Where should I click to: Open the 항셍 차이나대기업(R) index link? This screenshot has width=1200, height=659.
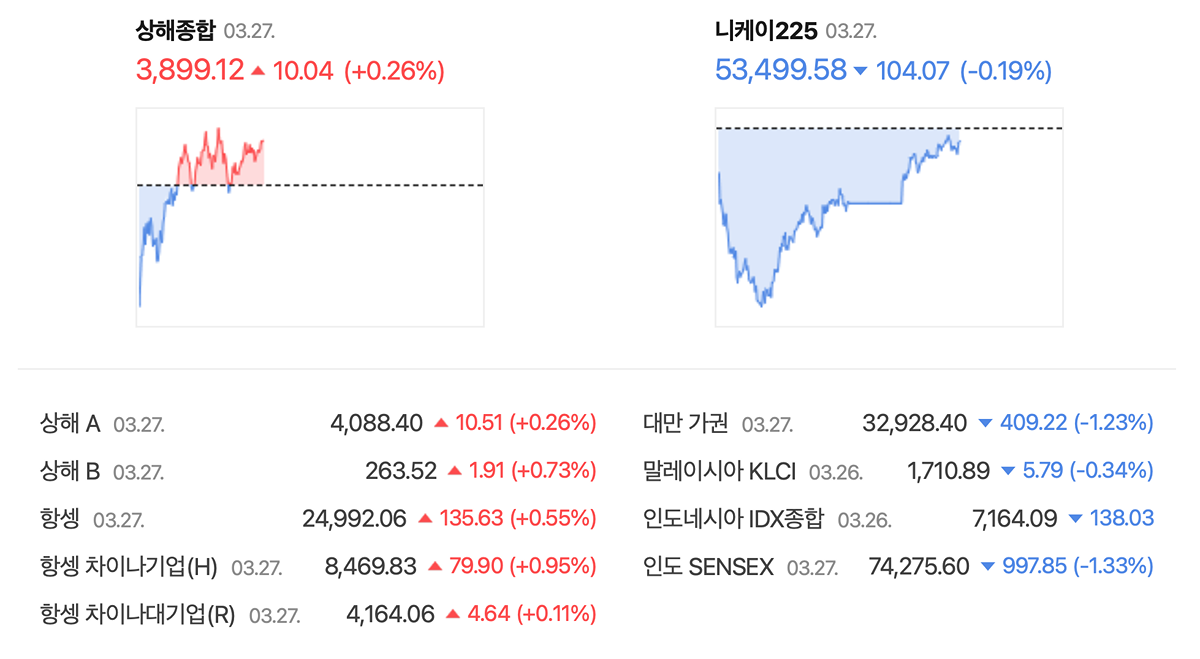click(138, 614)
